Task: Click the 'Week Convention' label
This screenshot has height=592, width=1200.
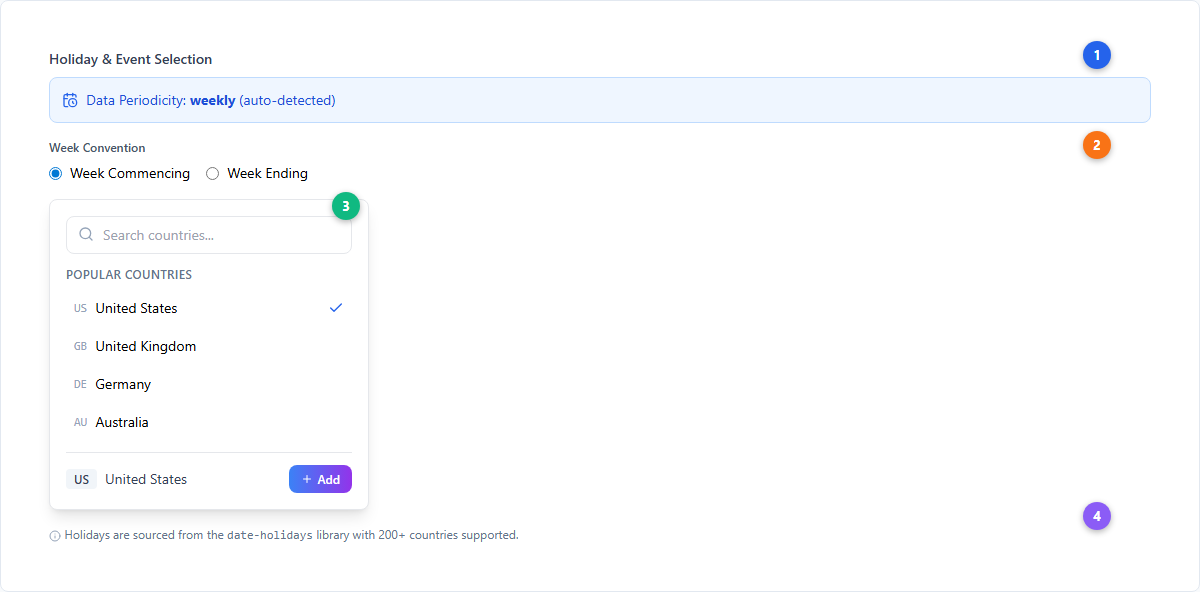Action: 97,148
